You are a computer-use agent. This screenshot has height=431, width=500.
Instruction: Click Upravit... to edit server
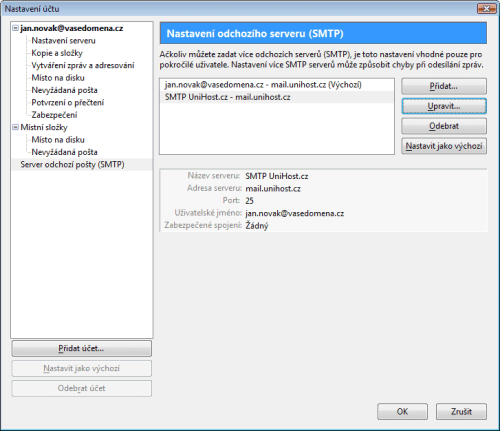click(444, 106)
